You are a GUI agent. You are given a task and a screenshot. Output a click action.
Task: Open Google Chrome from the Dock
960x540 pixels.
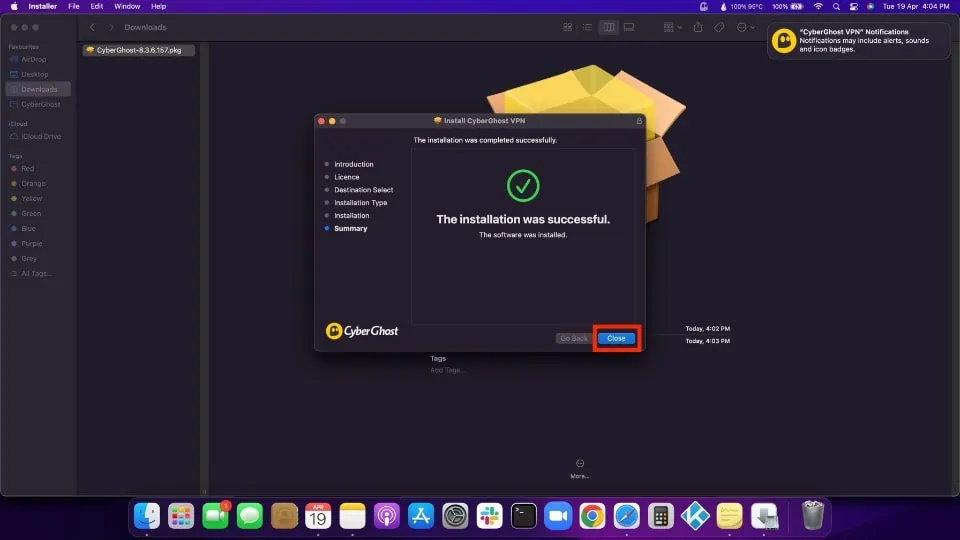[593, 516]
